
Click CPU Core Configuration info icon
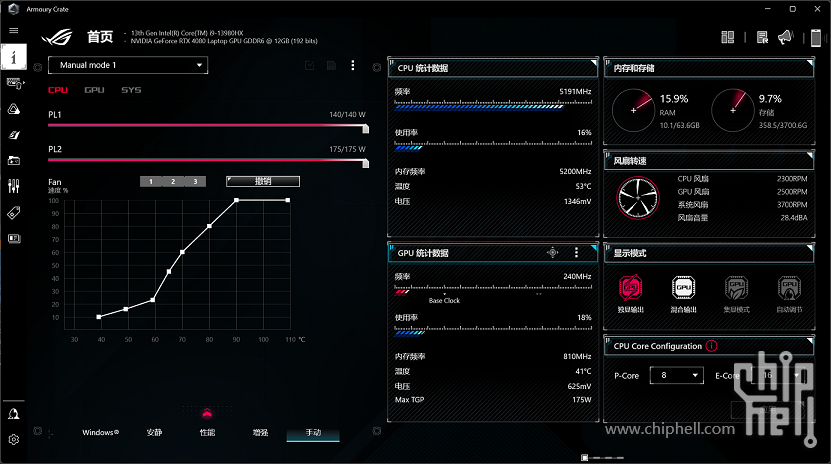point(711,346)
